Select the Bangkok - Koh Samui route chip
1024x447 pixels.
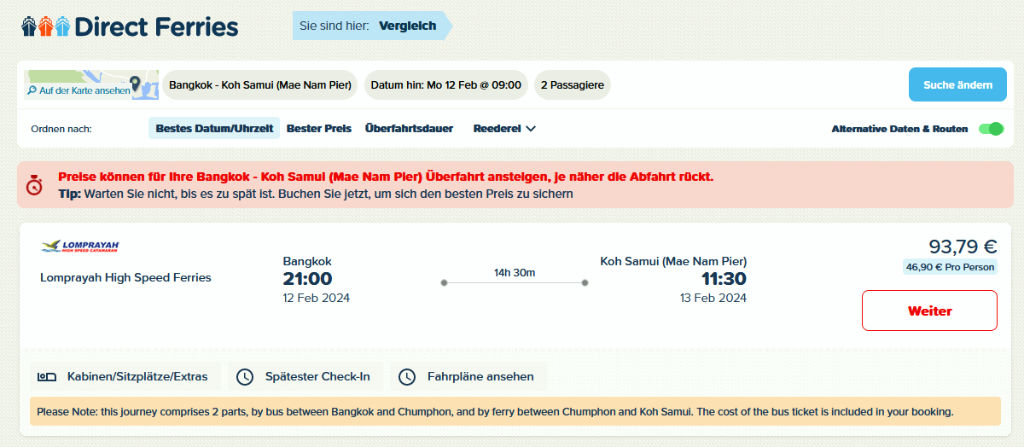click(260, 85)
